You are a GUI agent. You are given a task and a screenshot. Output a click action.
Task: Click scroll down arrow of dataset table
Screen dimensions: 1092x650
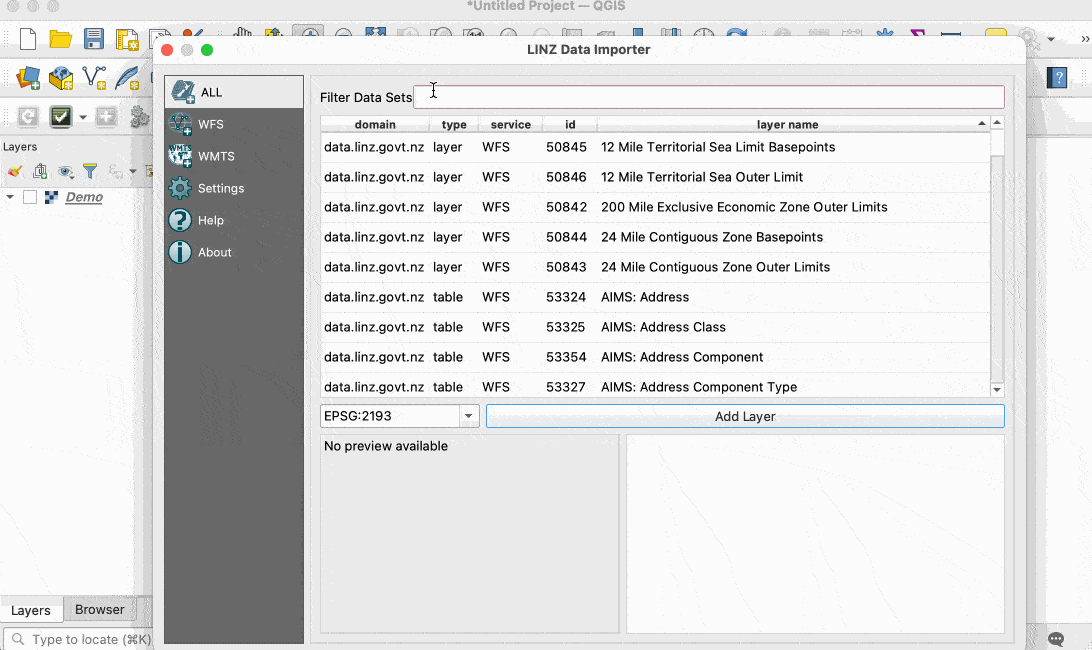pos(997,390)
